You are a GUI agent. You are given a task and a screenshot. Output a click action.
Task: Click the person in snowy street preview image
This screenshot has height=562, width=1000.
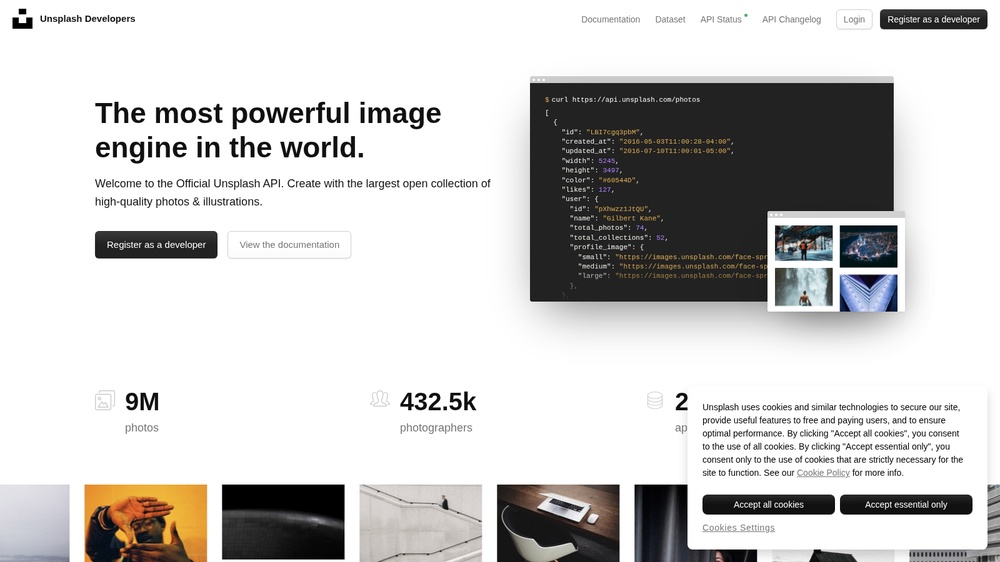point(804,243)
